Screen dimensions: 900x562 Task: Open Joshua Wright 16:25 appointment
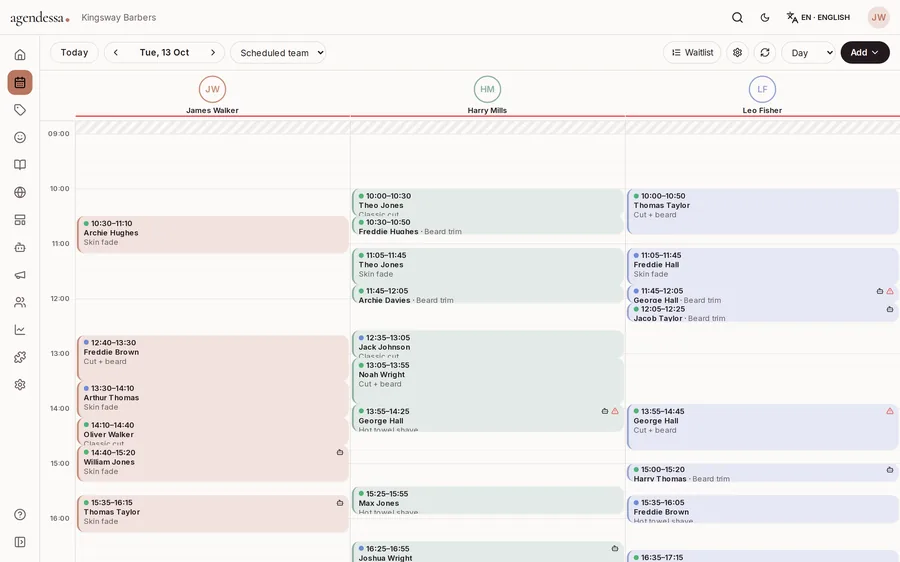[x=487, y=552]
